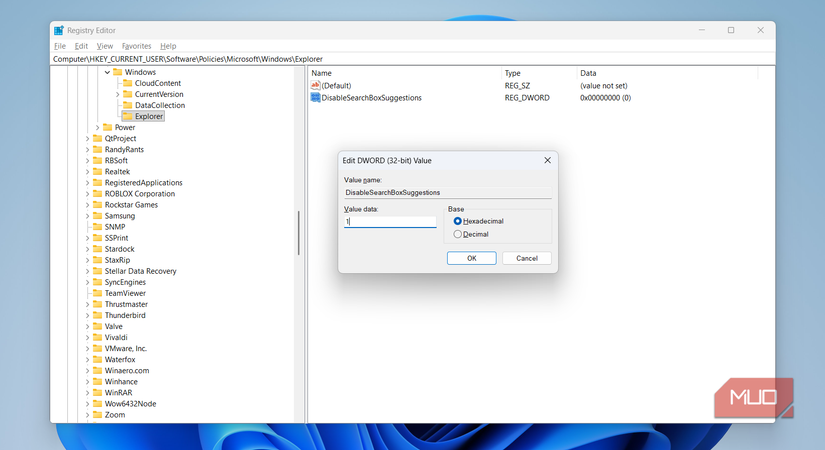
Task: Open the View menu
Action: [x=105, y=46]
